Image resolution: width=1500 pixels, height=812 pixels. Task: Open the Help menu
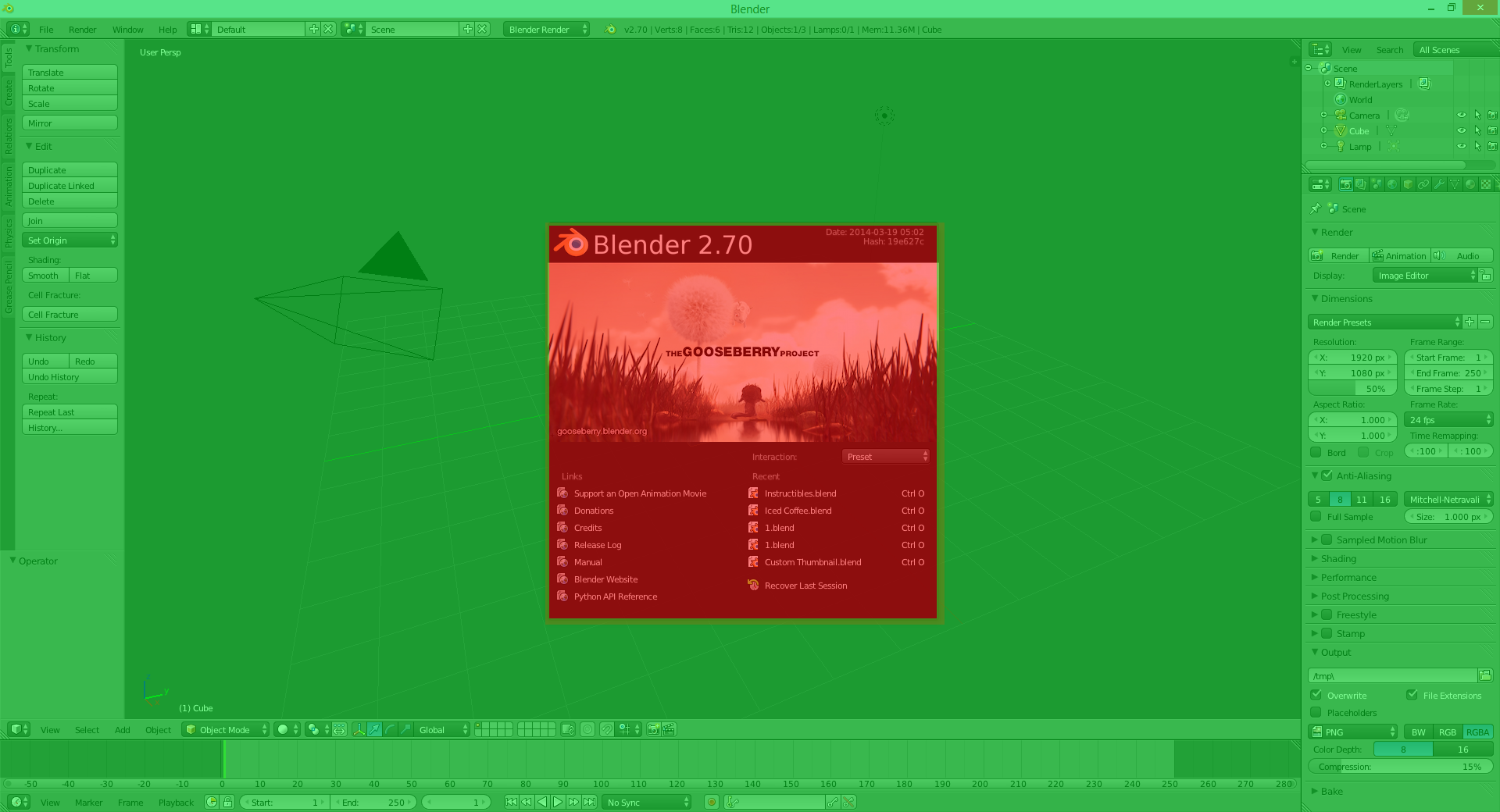[167, 29]
